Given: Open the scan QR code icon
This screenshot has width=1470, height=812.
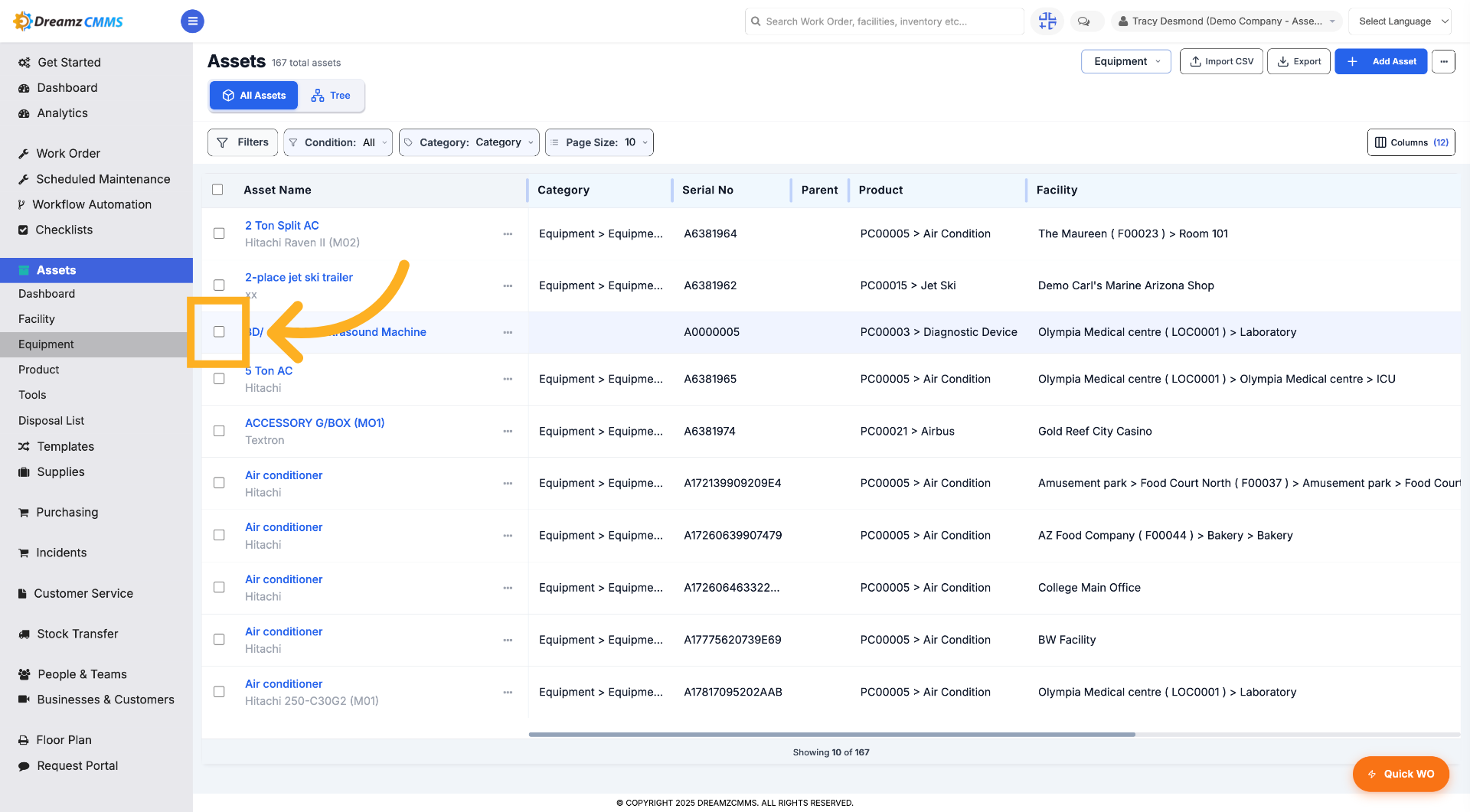Looking at the screenshot, I should pos(1047,21).
